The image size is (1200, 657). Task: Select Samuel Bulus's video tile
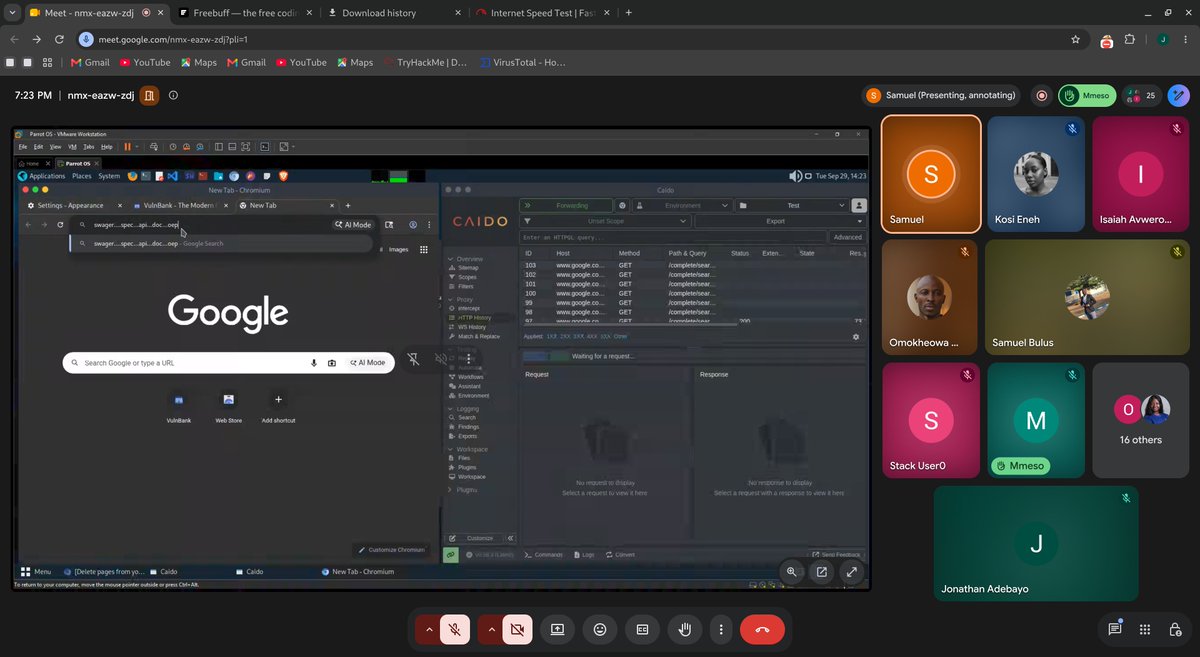pos(1088,298)
